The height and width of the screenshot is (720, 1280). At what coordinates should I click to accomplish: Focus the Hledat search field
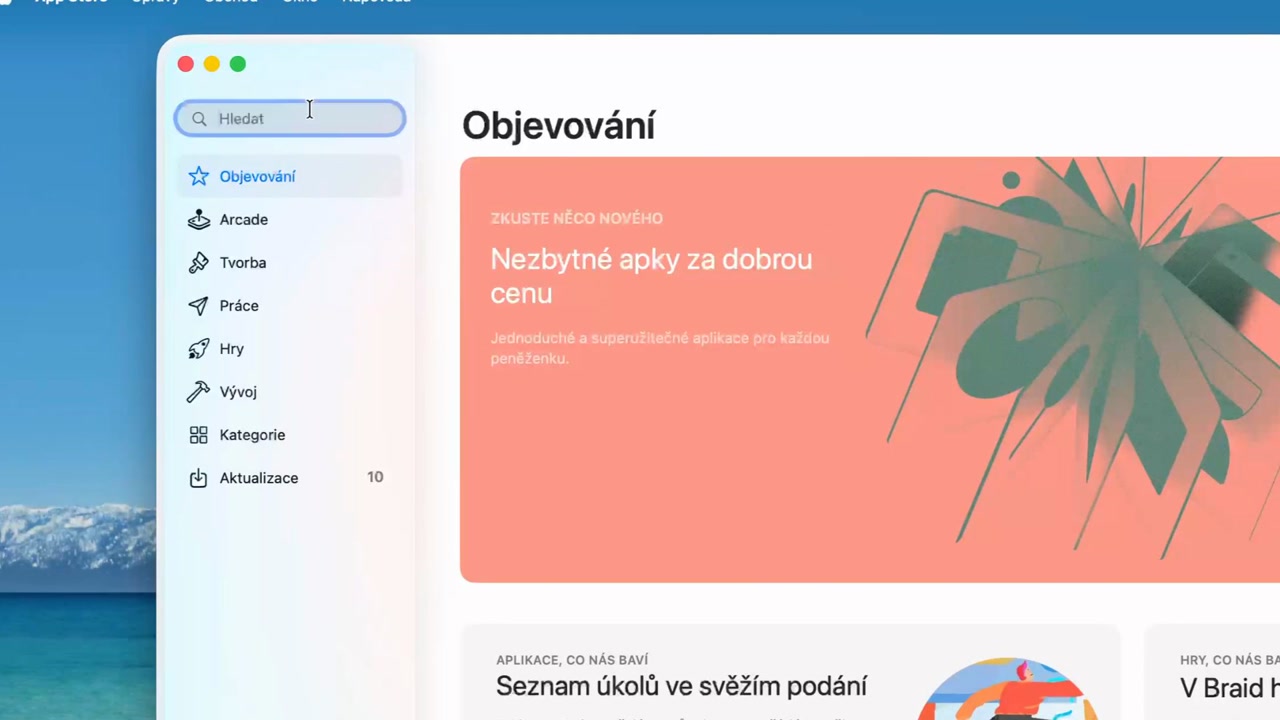[x=290, y=118]
